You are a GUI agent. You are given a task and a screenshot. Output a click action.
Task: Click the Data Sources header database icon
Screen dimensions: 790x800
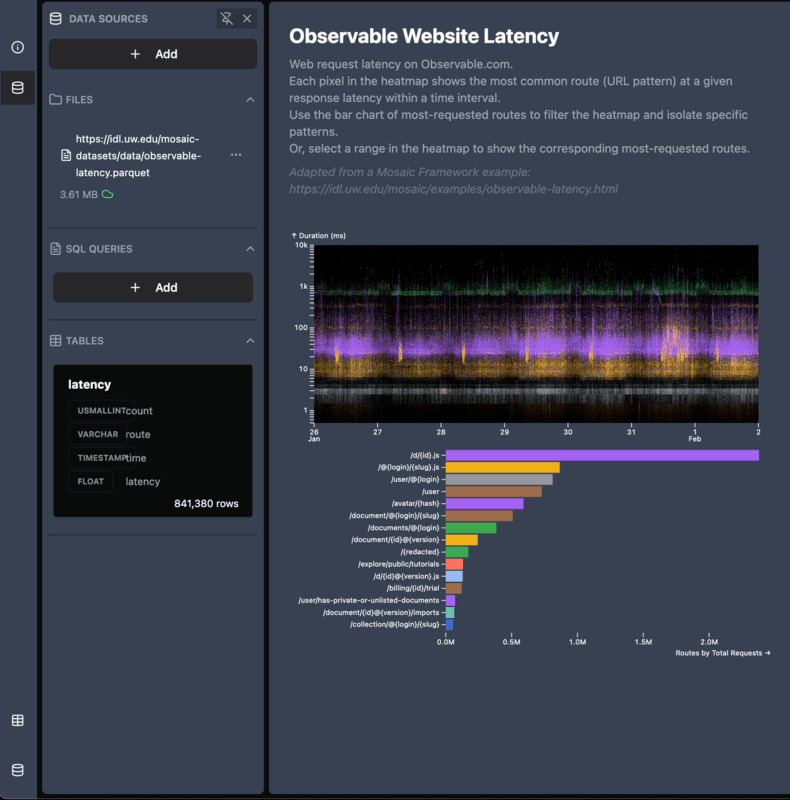[56, 19]
